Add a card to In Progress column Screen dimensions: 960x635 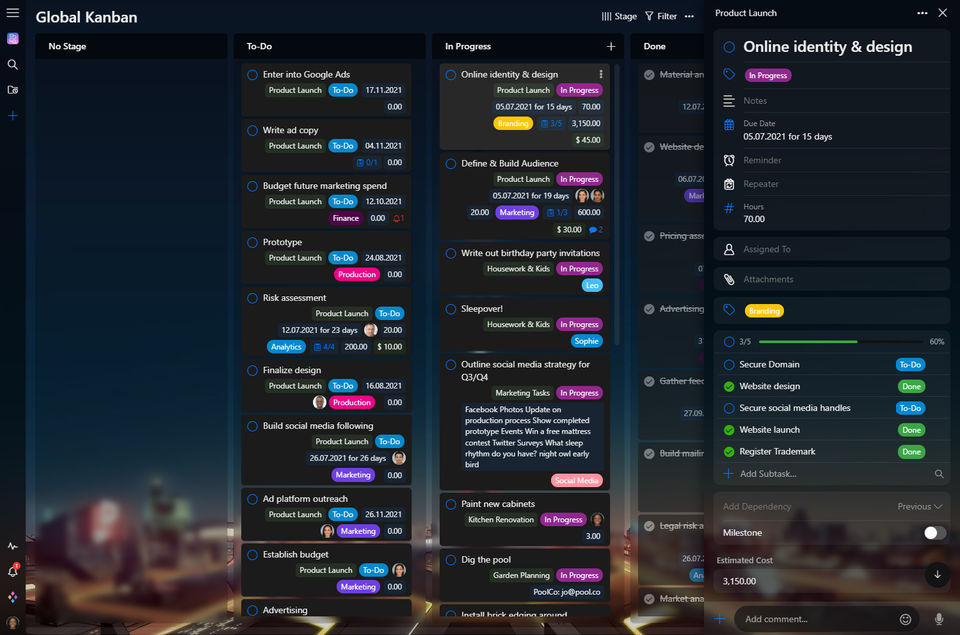(610, 47)
